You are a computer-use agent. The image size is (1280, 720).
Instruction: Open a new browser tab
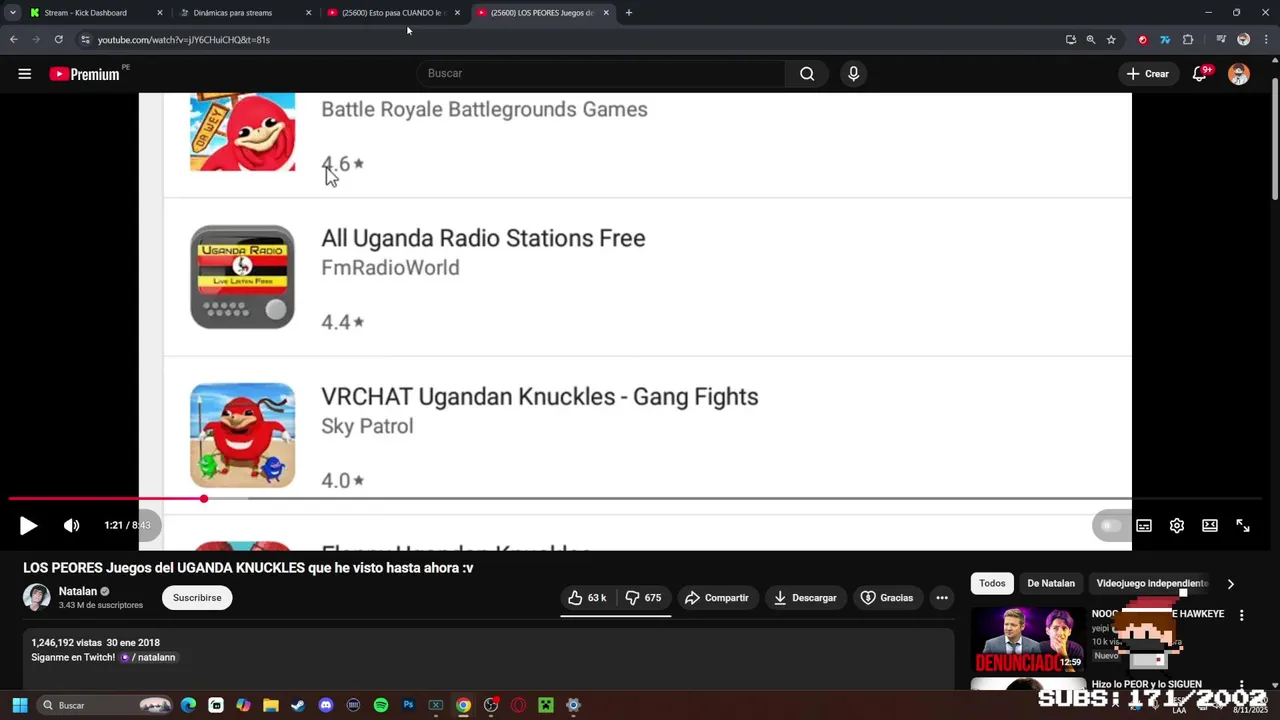628,13
